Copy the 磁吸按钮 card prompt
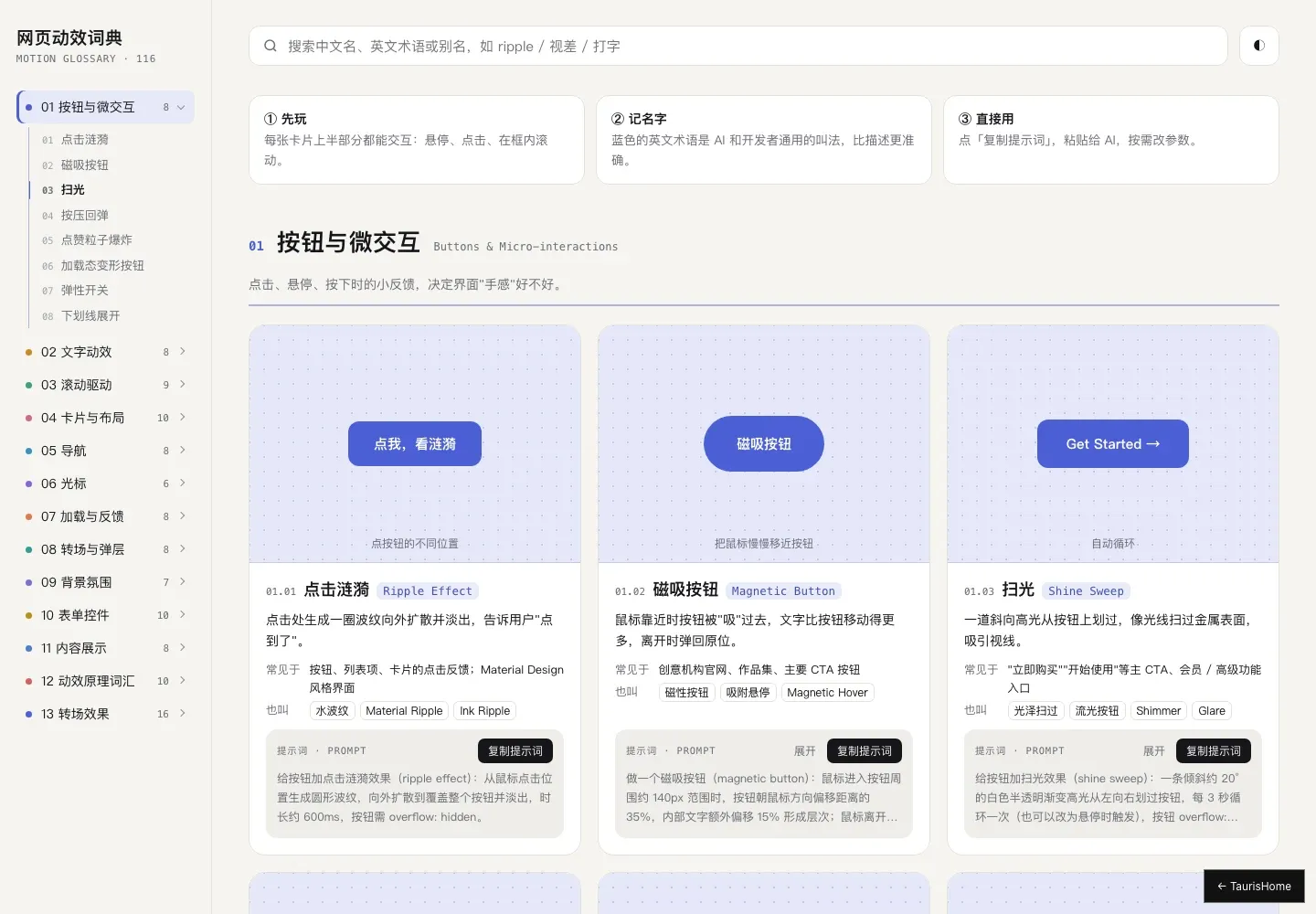Viewport: 1316px width, 914px height. point(865,751)
